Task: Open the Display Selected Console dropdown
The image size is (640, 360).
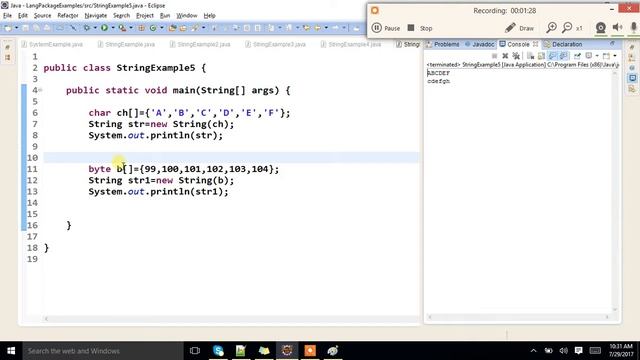Action: [597, 56]
